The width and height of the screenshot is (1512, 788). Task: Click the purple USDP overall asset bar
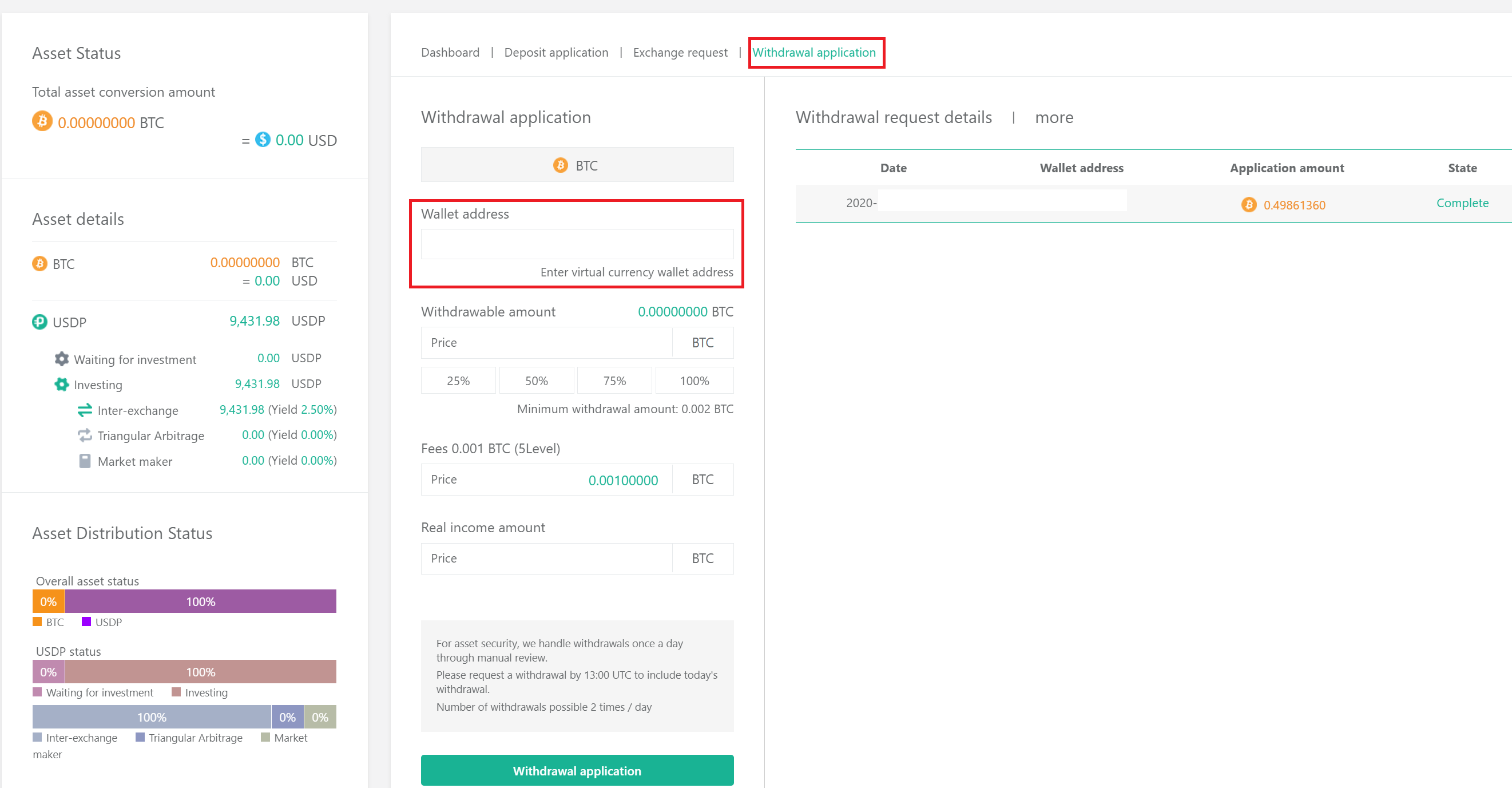(201, 601)
